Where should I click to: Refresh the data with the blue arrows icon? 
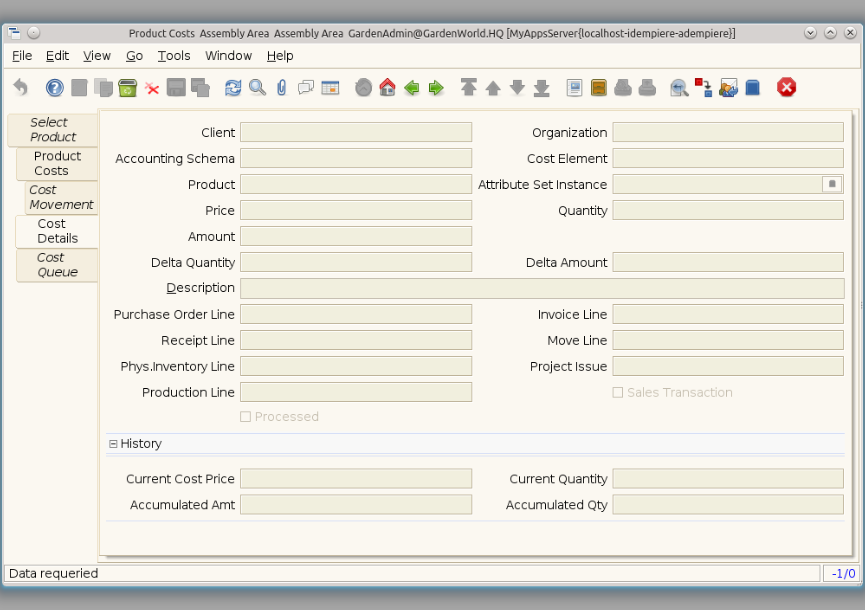pyautogui.click(x=233, y=87)
